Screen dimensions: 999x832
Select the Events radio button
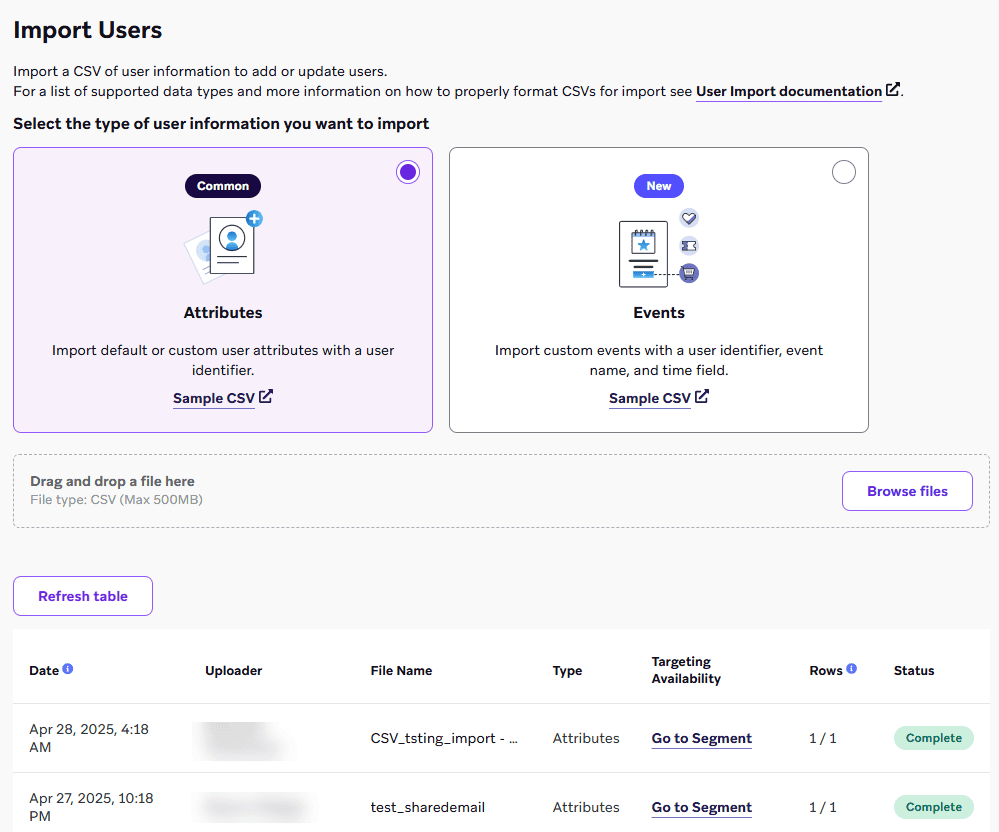844,172
